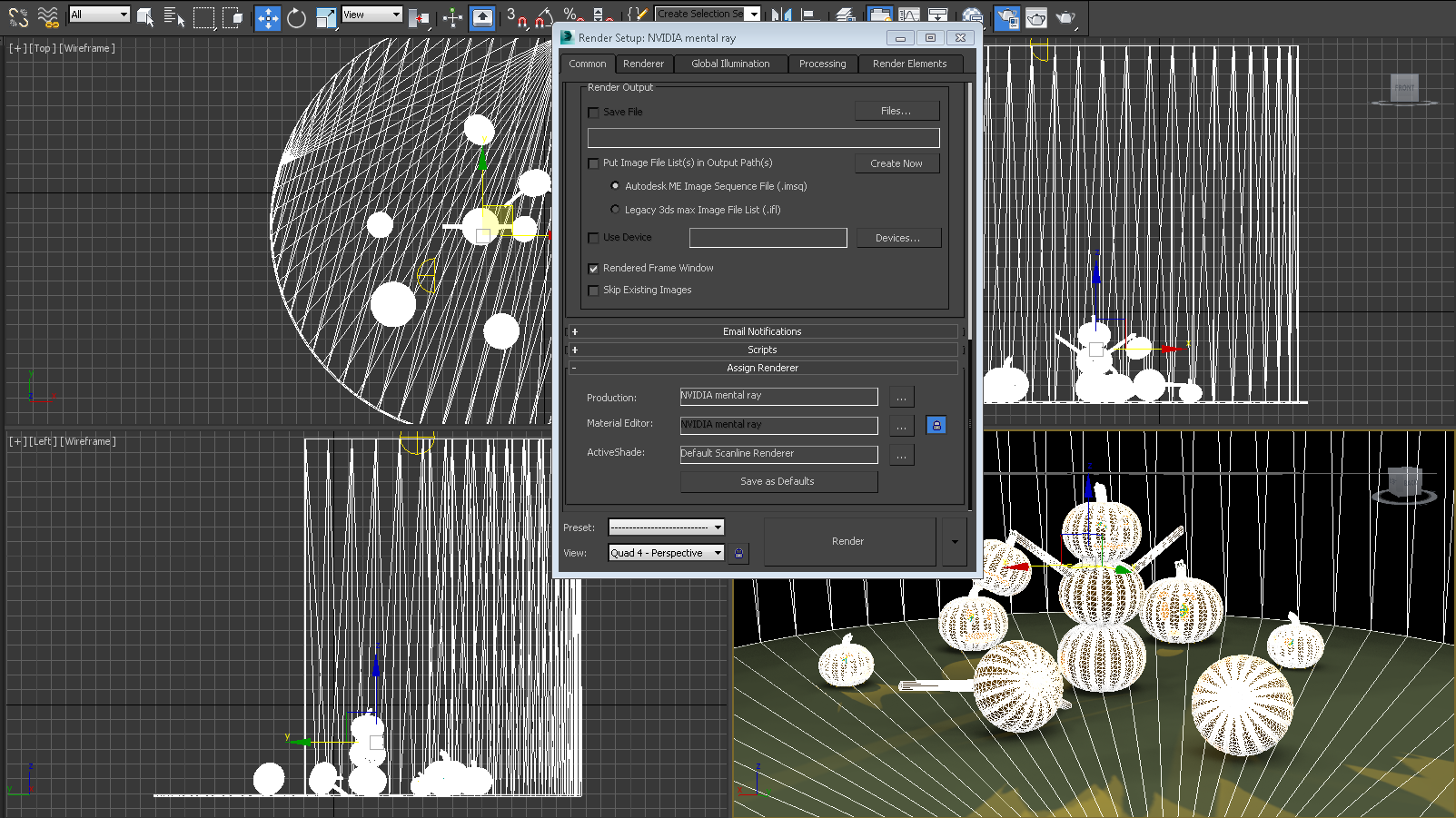Image resolution: width=1456 pixels, height=818 pixels.
Task: Toggle the Window/Crossing selection icon
Action: click(233, 16)
